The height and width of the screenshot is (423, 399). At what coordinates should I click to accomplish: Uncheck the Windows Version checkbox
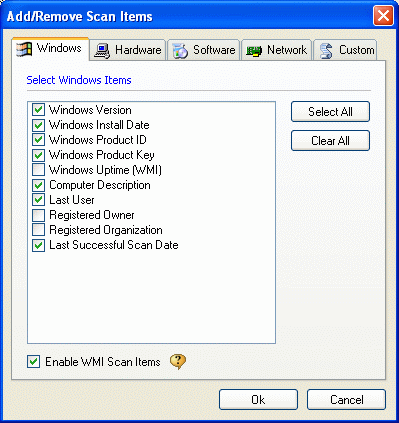coord(38,110)
